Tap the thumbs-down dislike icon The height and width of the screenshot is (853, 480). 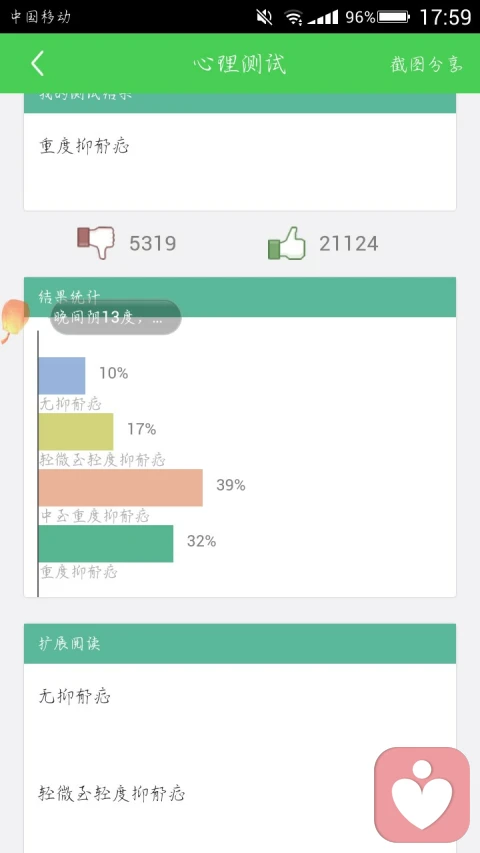pyautogui.click(x=96, y=243)
